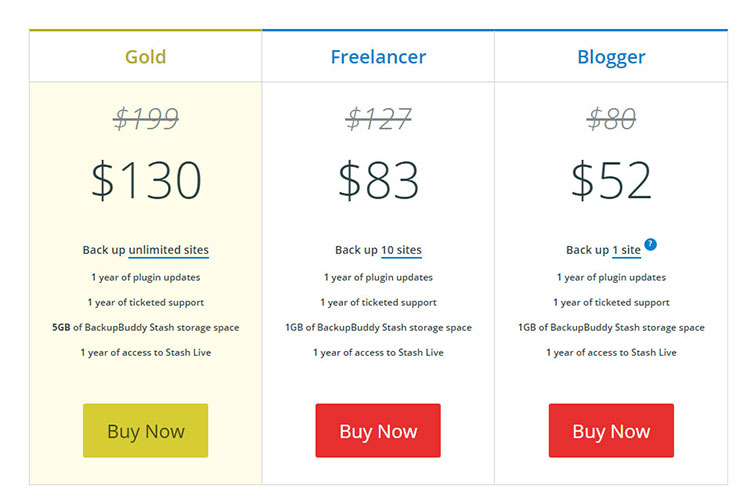The height and width of the screenshot is (496, 750).
Task: Open the "unlimited sites" link
Action: click(169, 250)
